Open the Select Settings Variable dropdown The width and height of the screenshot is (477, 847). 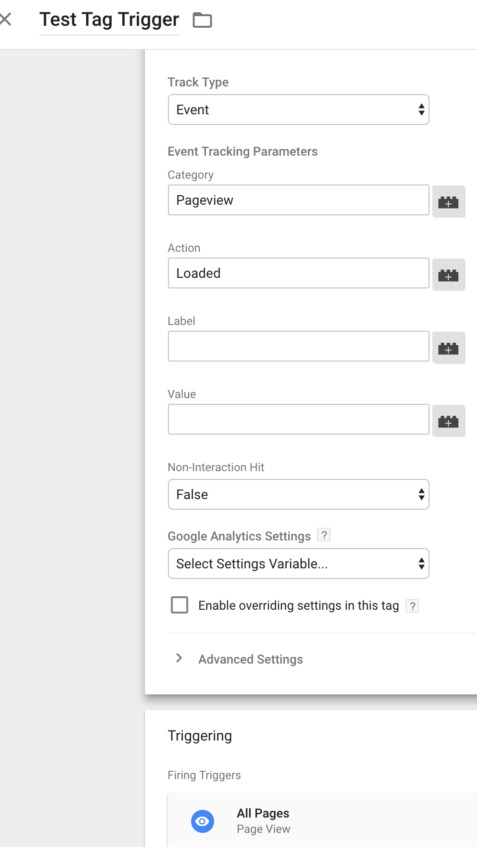tap(299, 564)
